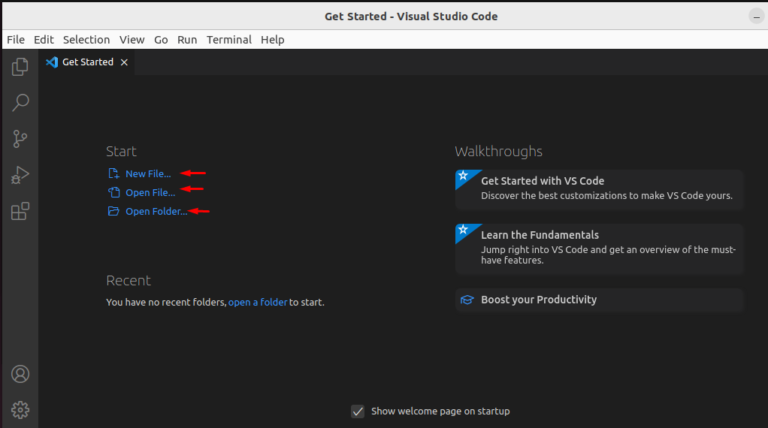Open the Help menu

click(272, 40)
